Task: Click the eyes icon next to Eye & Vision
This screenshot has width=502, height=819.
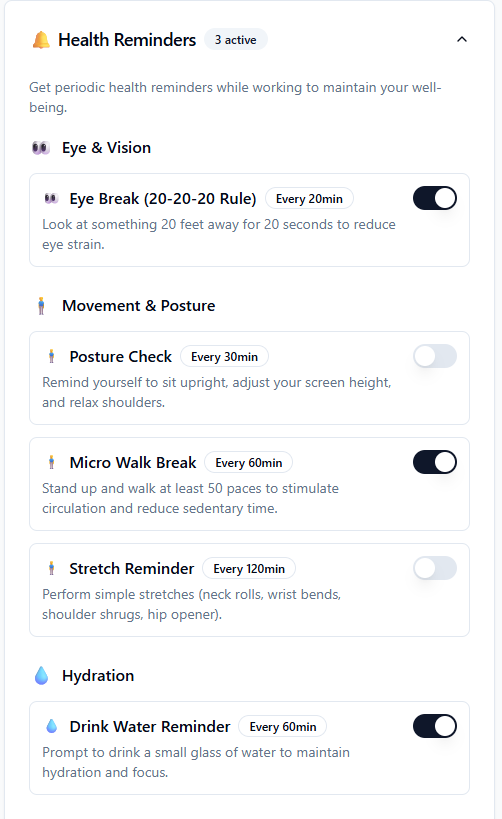Action: click(x=41, y=148)
